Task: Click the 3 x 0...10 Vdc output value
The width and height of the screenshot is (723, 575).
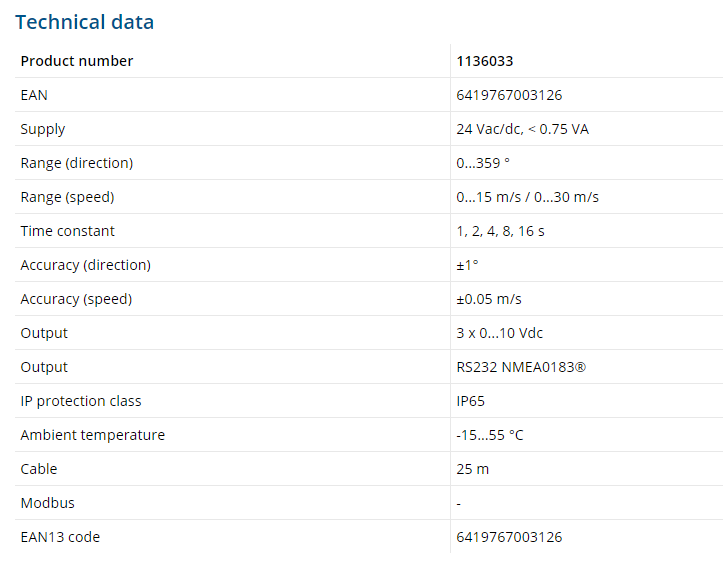Action: [x=500, y=333]
